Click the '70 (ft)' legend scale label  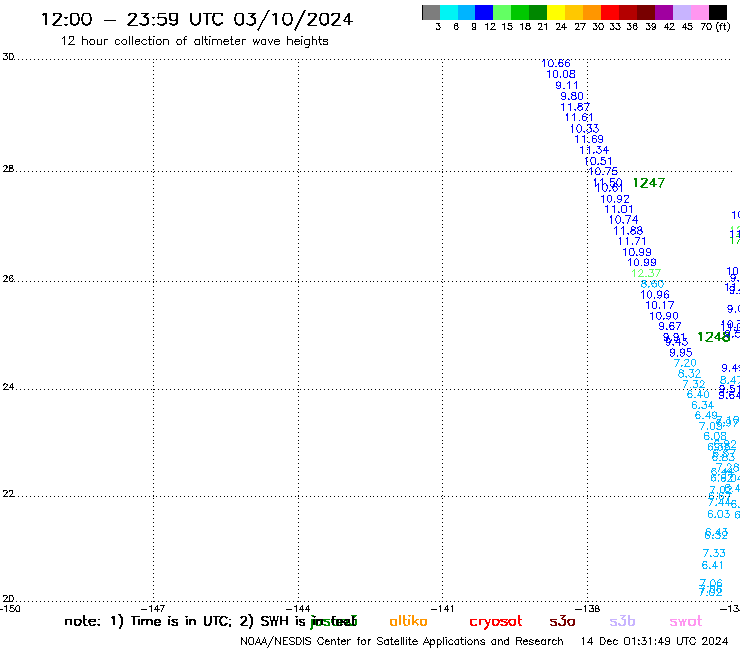point(715,27)
